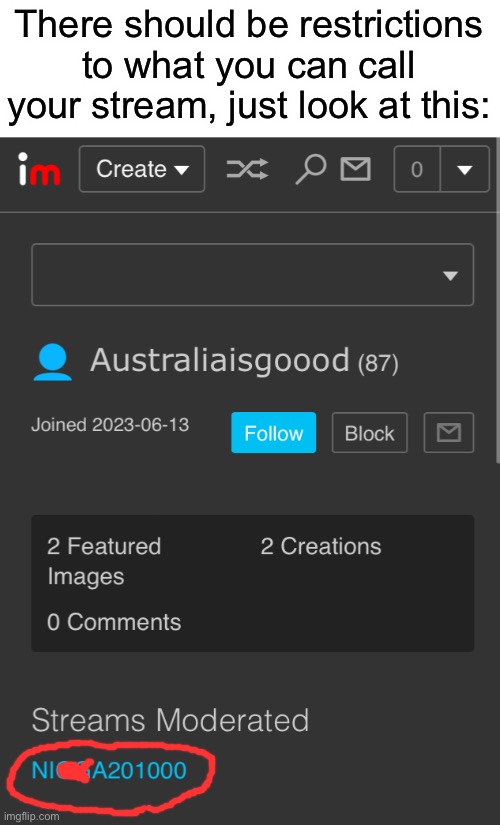Image resolution: width=500 pixels, height=825 pixels.
Task: Click the (87) points next to username
Action: (378, 364)
